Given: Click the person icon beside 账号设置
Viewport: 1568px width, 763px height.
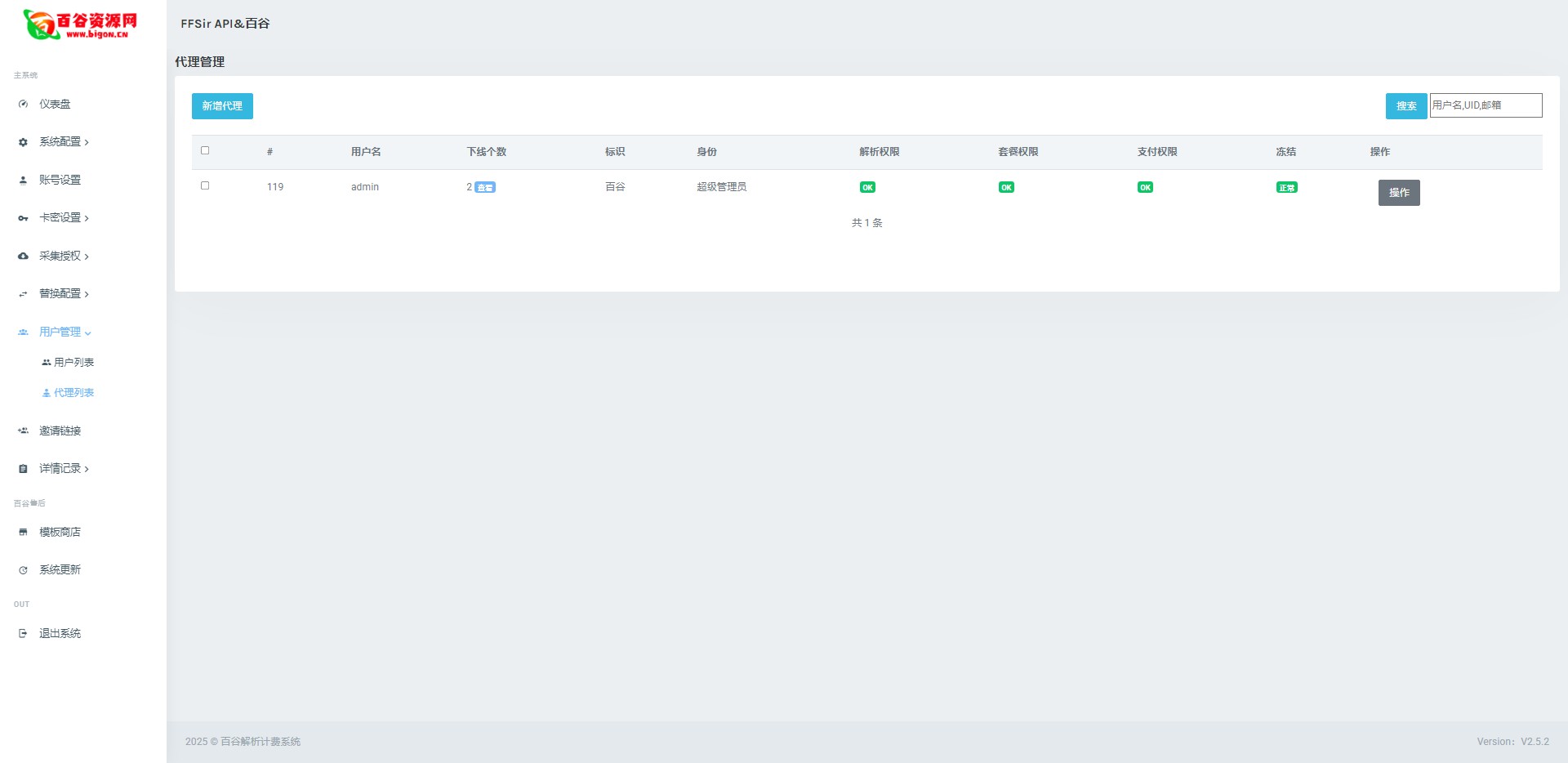Looking at the screenshot, I should 23,181.
